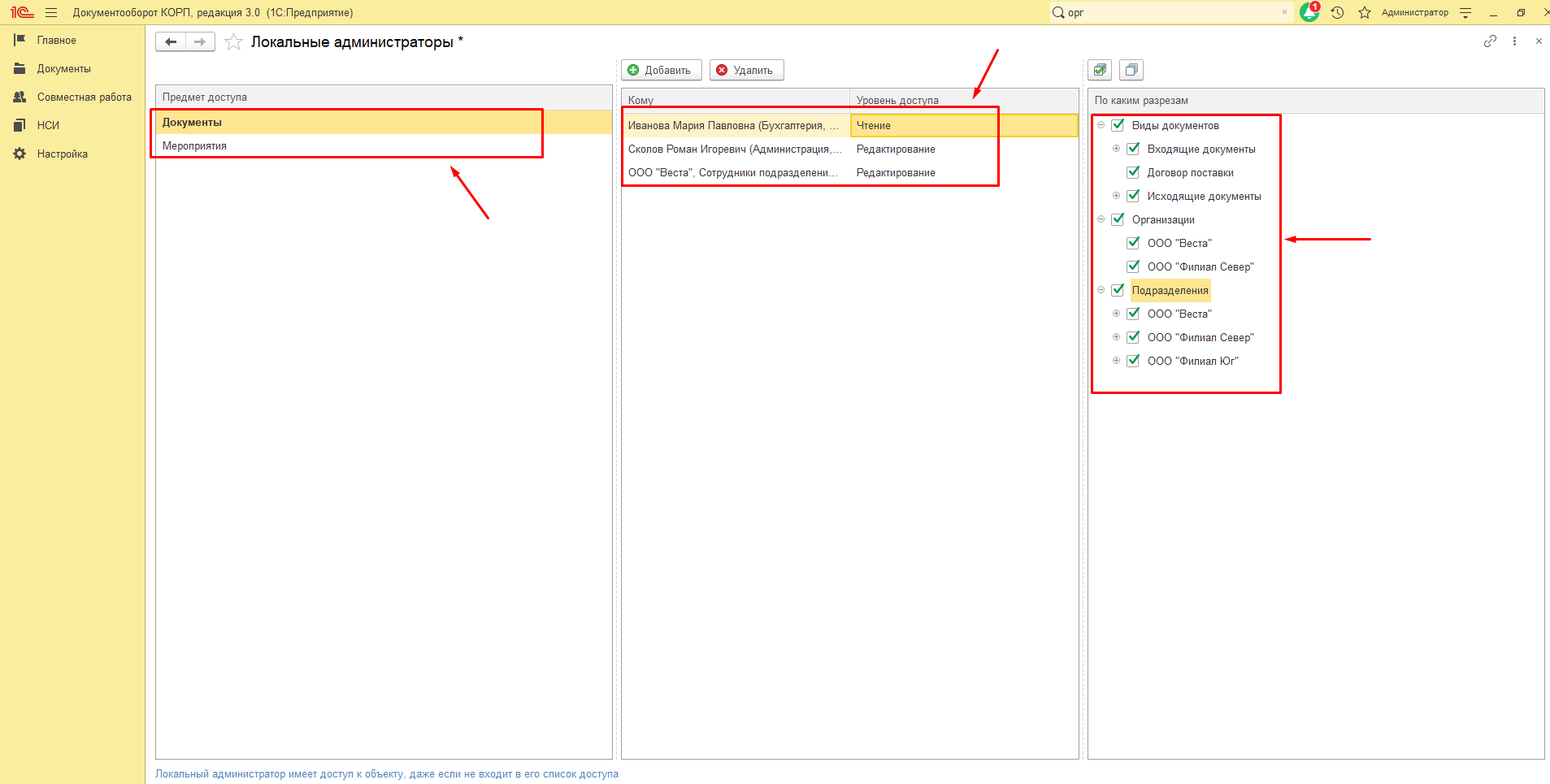Screen dimensions: 1550x784
Task: Open the Документы sidebar section
Action: (72, 68)
